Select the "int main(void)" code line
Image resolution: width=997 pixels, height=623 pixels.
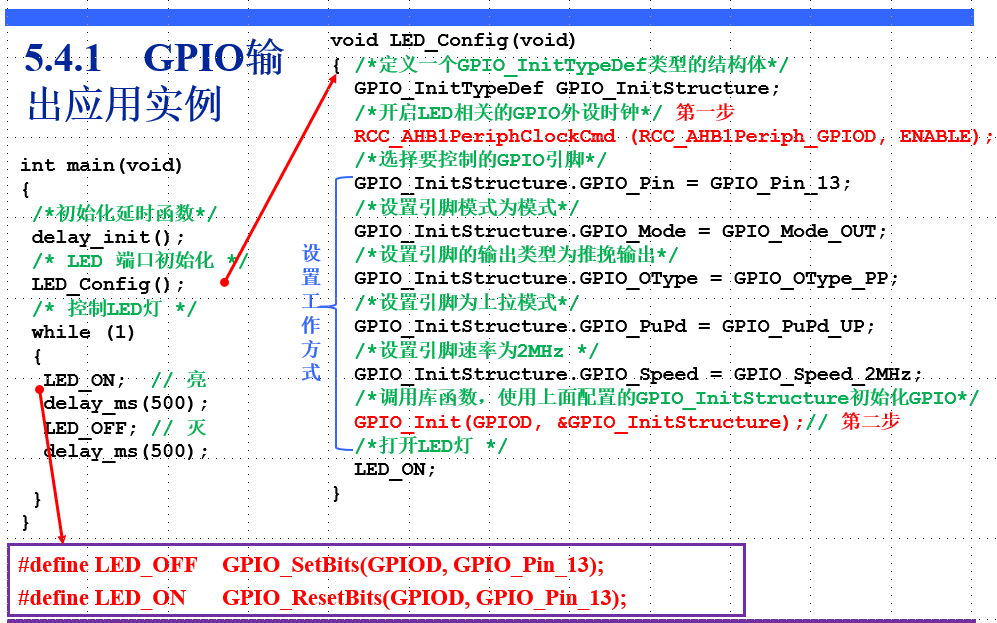point(101,165)
